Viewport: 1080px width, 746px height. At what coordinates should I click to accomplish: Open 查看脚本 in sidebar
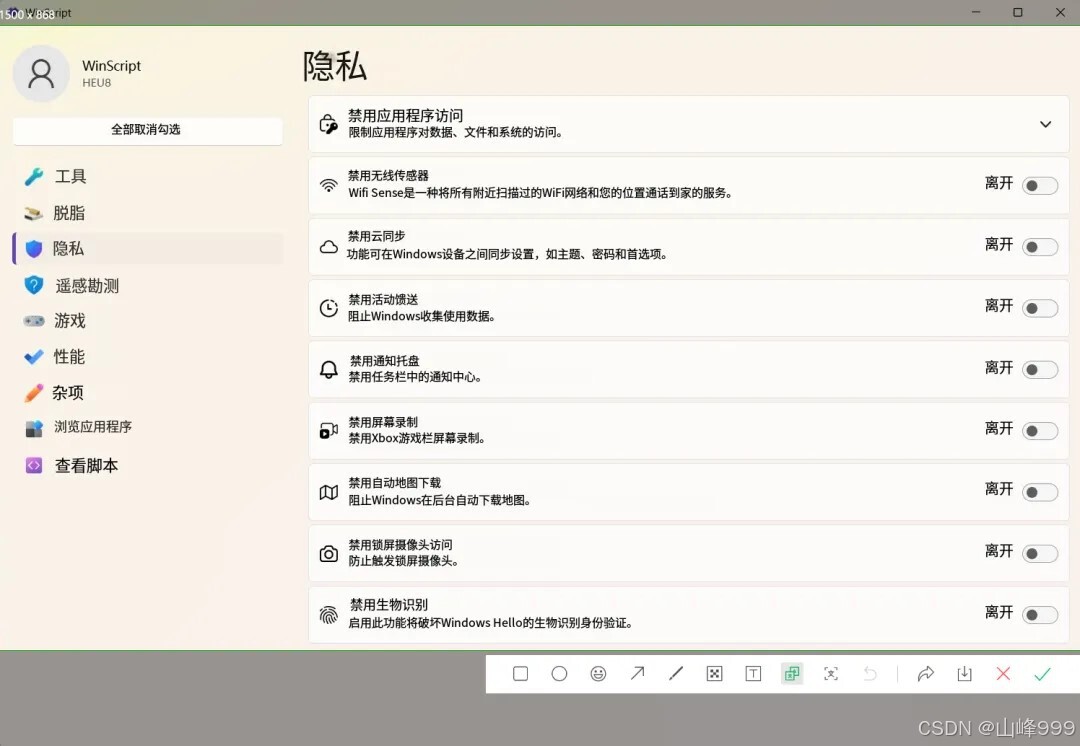click(x=147, y=466)
